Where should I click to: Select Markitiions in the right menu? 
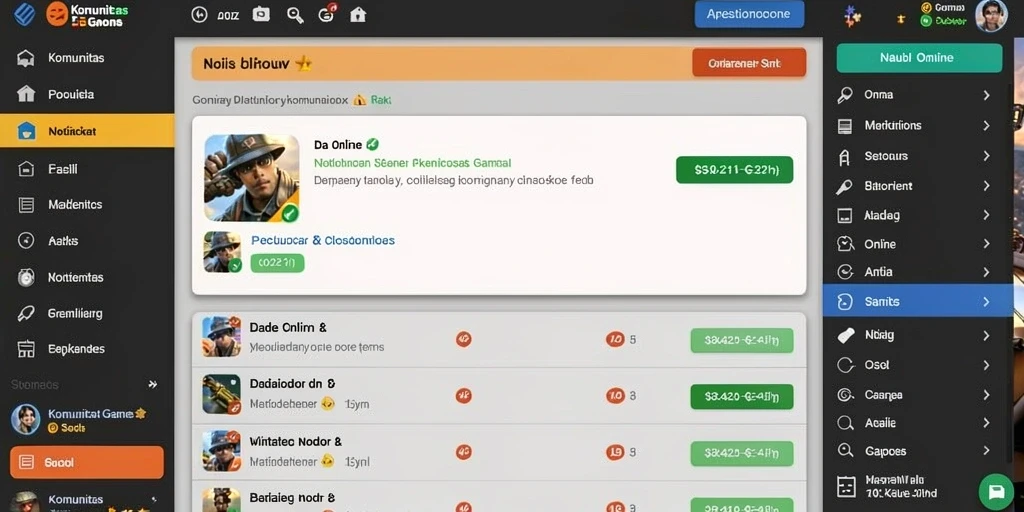point(918,125)
